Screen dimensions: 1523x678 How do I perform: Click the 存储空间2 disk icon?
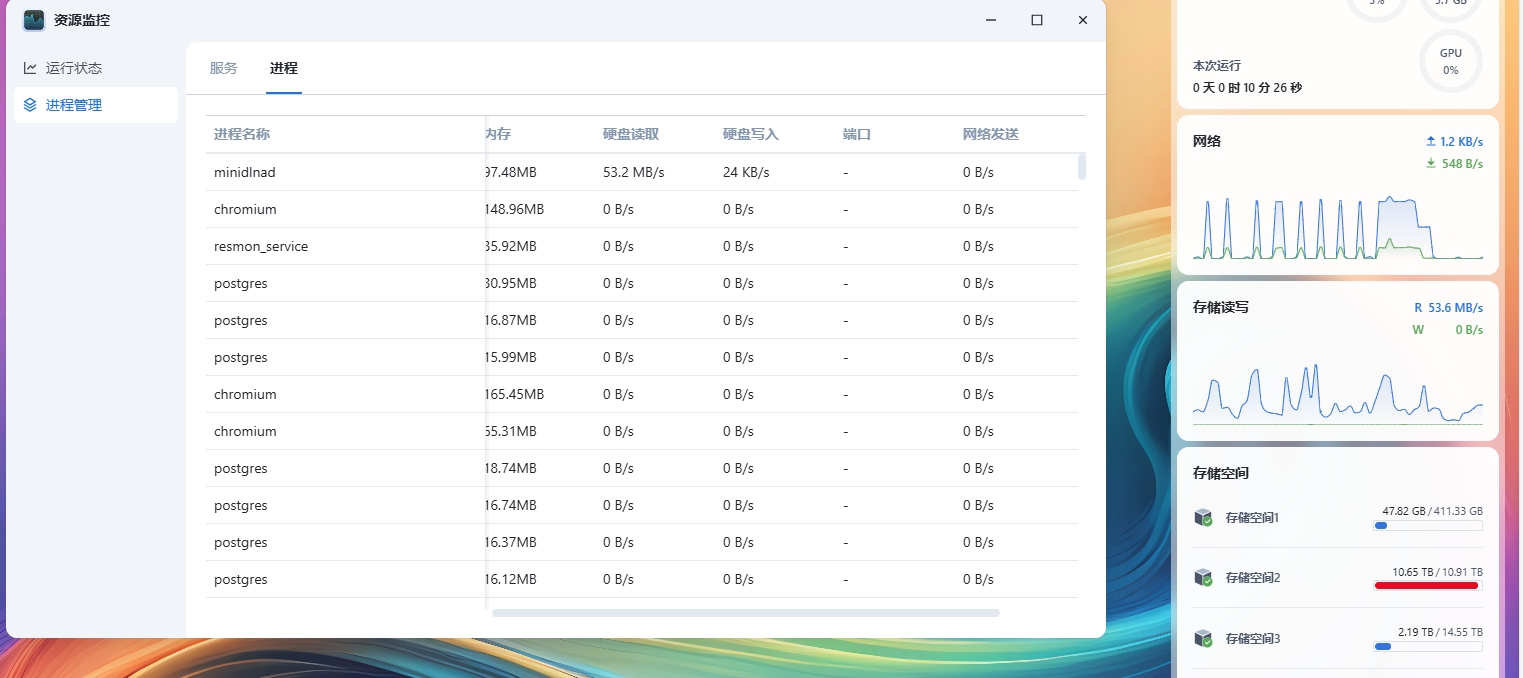pos(1203,578)
